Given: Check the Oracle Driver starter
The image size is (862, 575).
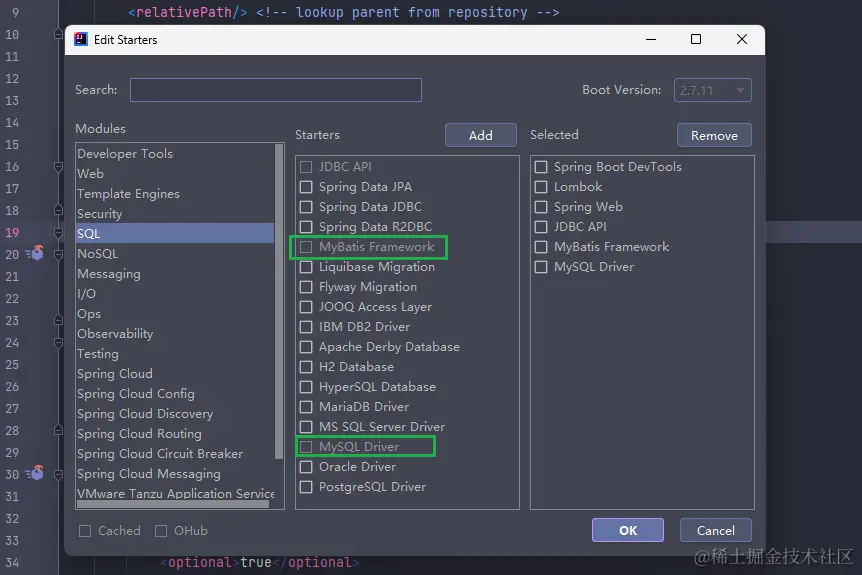Looking at the screenshot, I should (x=306, y=467).
